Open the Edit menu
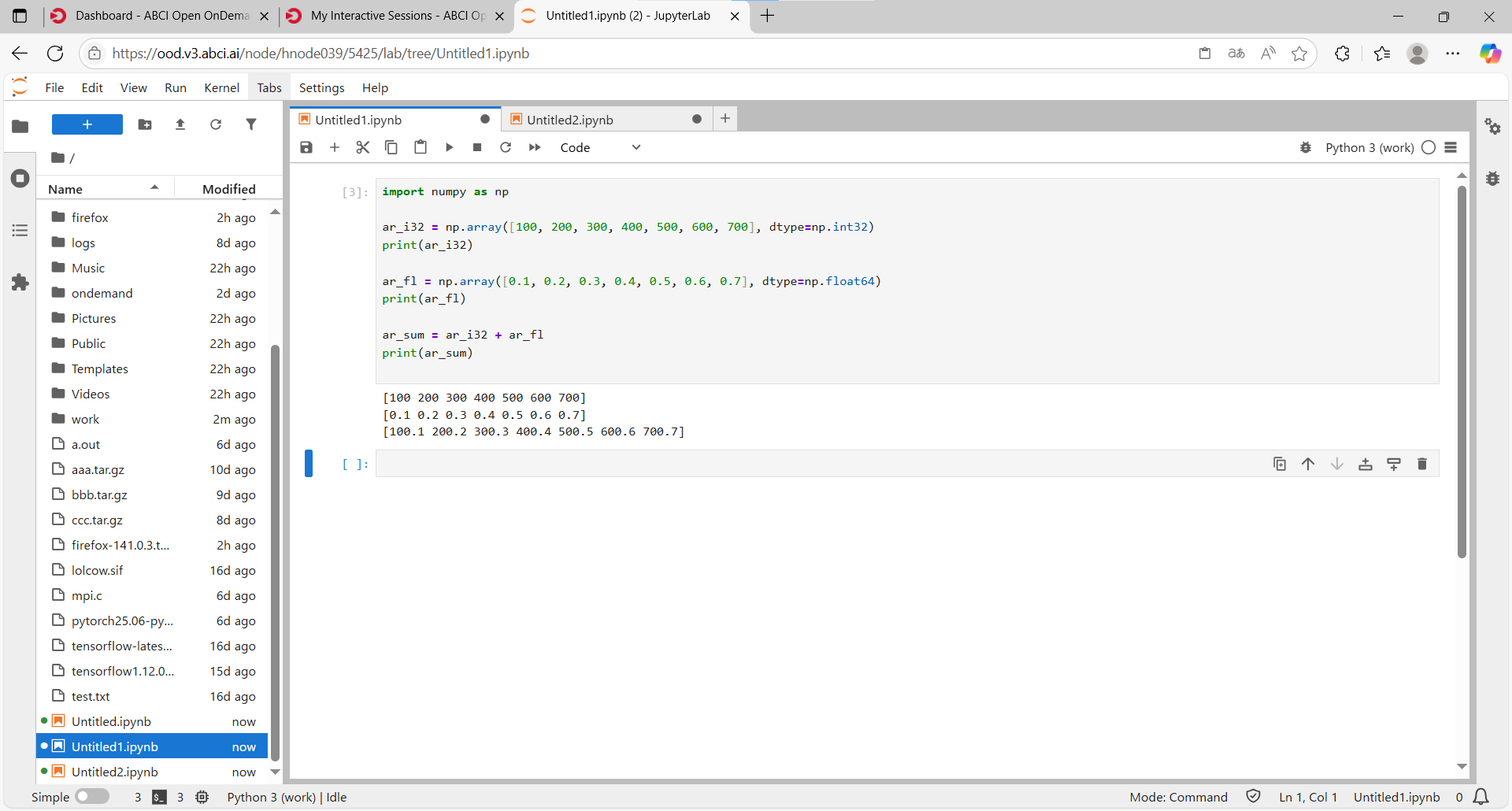The image size is (1512, 811). tap(92, 87)
